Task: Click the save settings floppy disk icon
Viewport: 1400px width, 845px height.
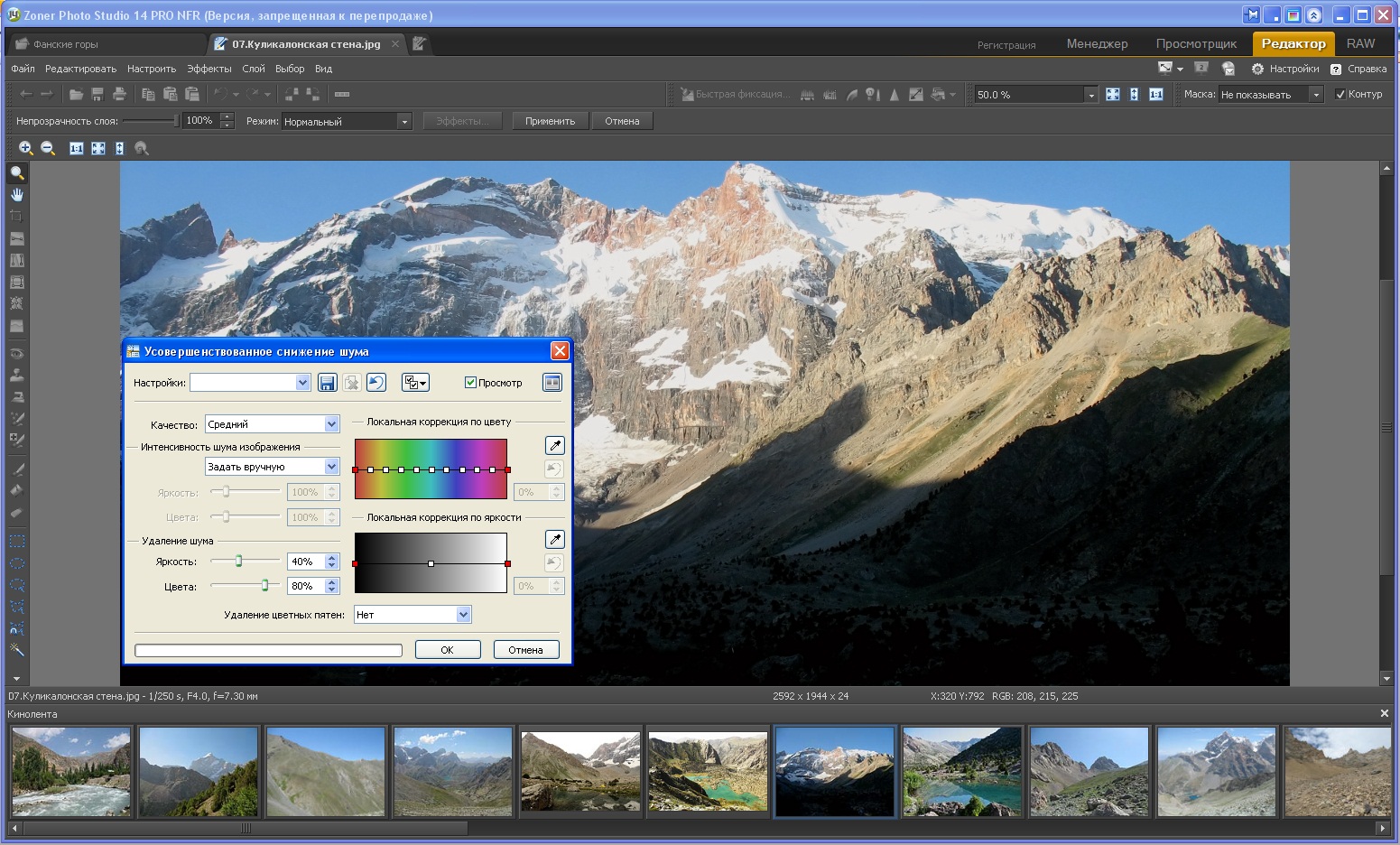Action: (327, 383)
